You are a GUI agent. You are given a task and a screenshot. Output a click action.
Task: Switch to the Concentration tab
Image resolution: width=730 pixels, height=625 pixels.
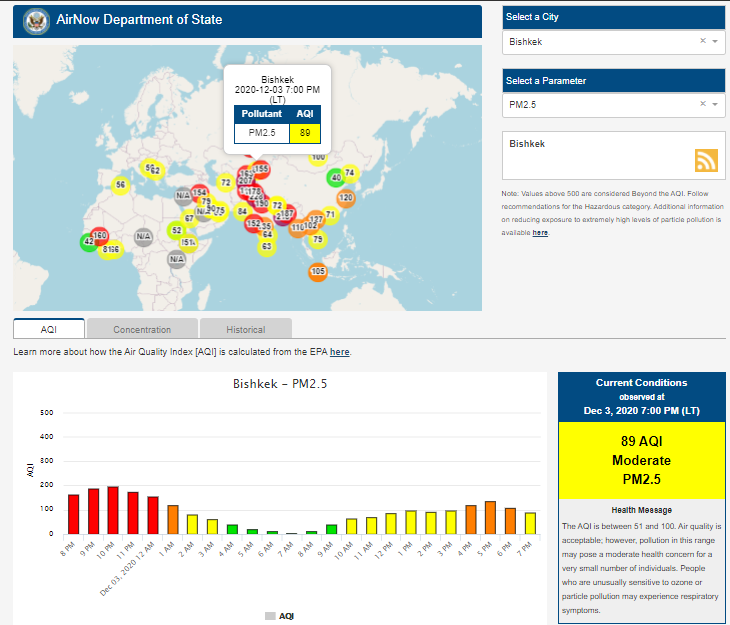[x=142, y=329]
